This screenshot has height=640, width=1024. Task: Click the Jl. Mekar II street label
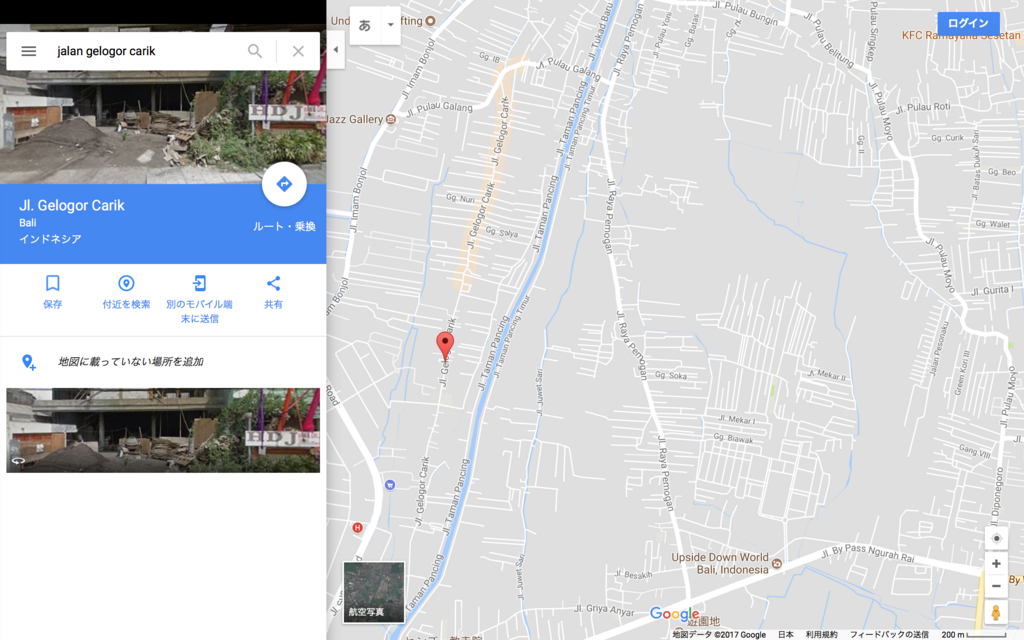(x=826, y=375)
